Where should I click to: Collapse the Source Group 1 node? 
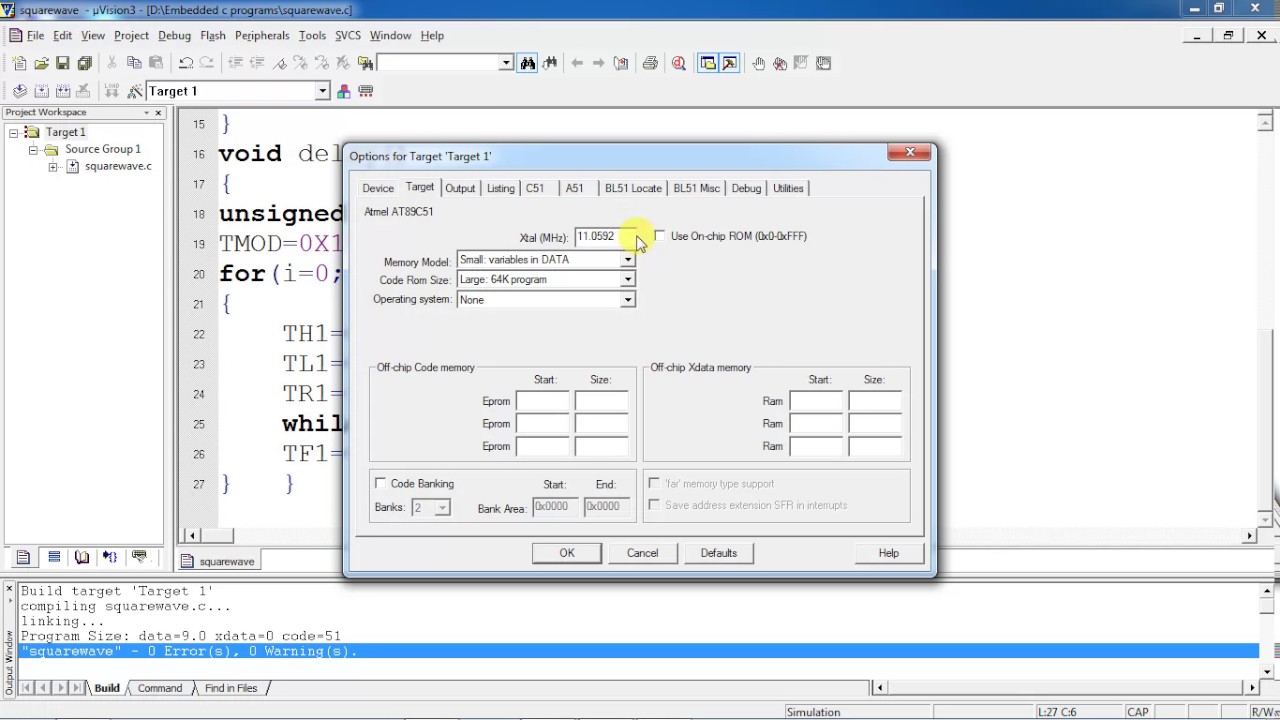coord(33,150)
